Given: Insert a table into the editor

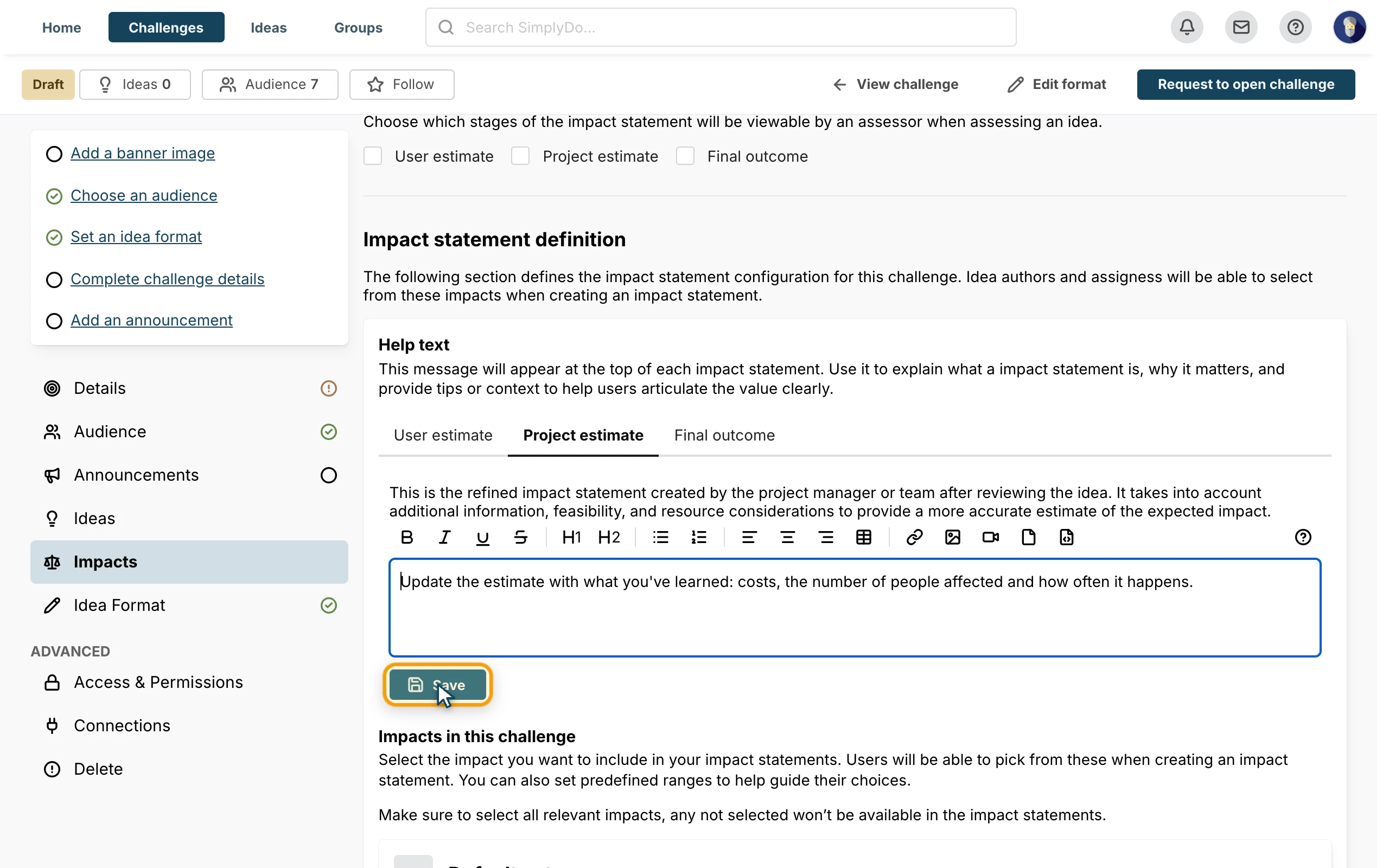Looking at the screenshot, I should [x=864, y=537].
